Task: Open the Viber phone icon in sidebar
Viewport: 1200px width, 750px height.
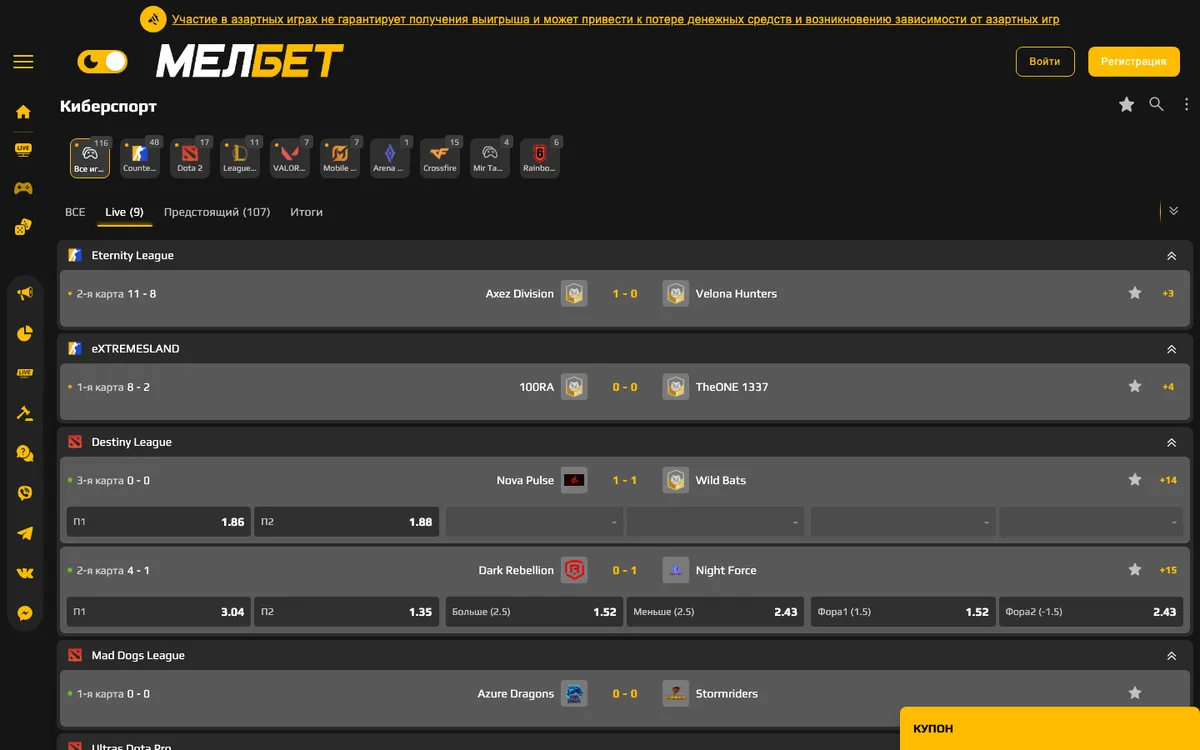Action: point(25,493)
